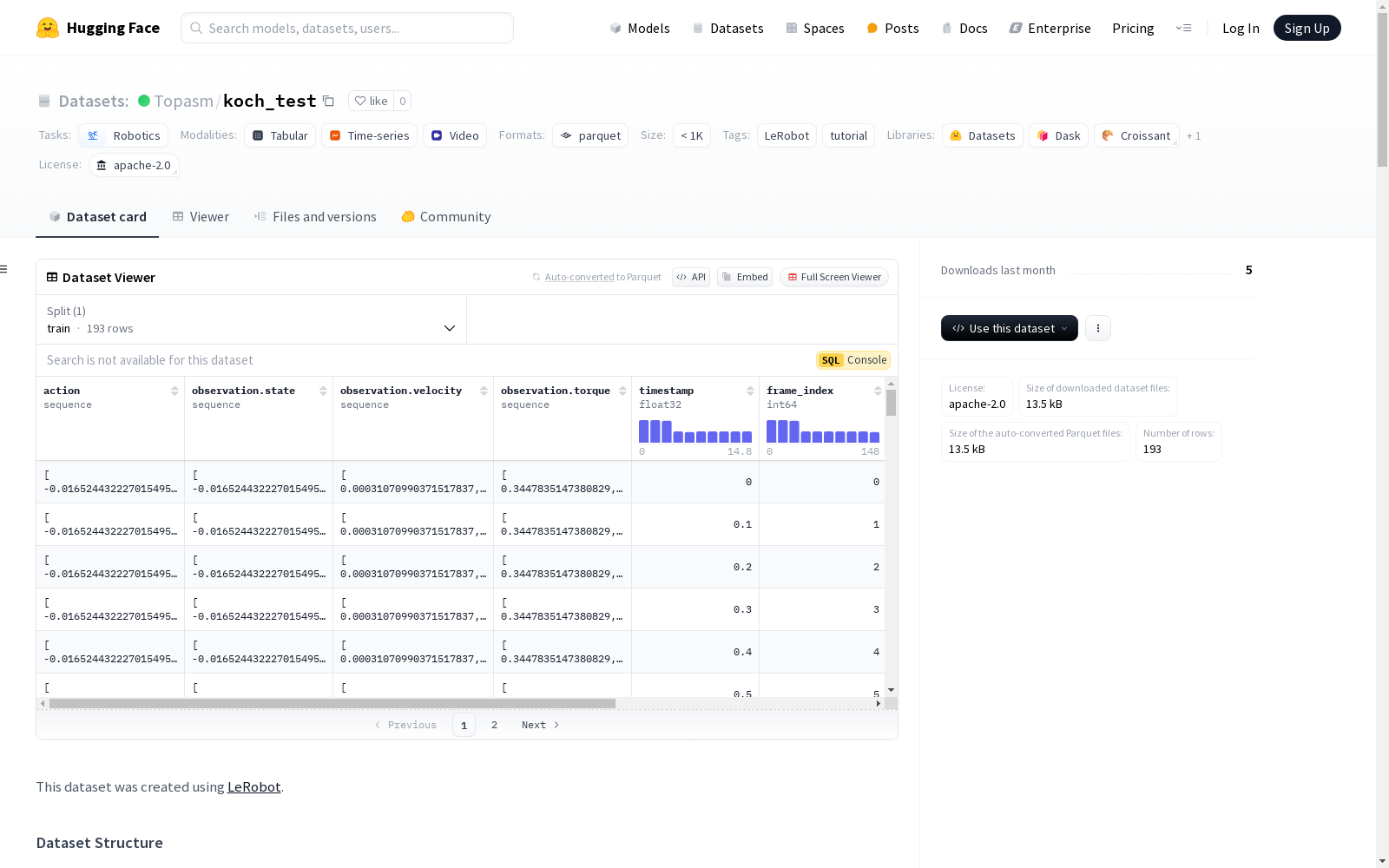1389x868 pixels.
Task: Open Full Screen Viewer
Action: [x=834, y=277]
